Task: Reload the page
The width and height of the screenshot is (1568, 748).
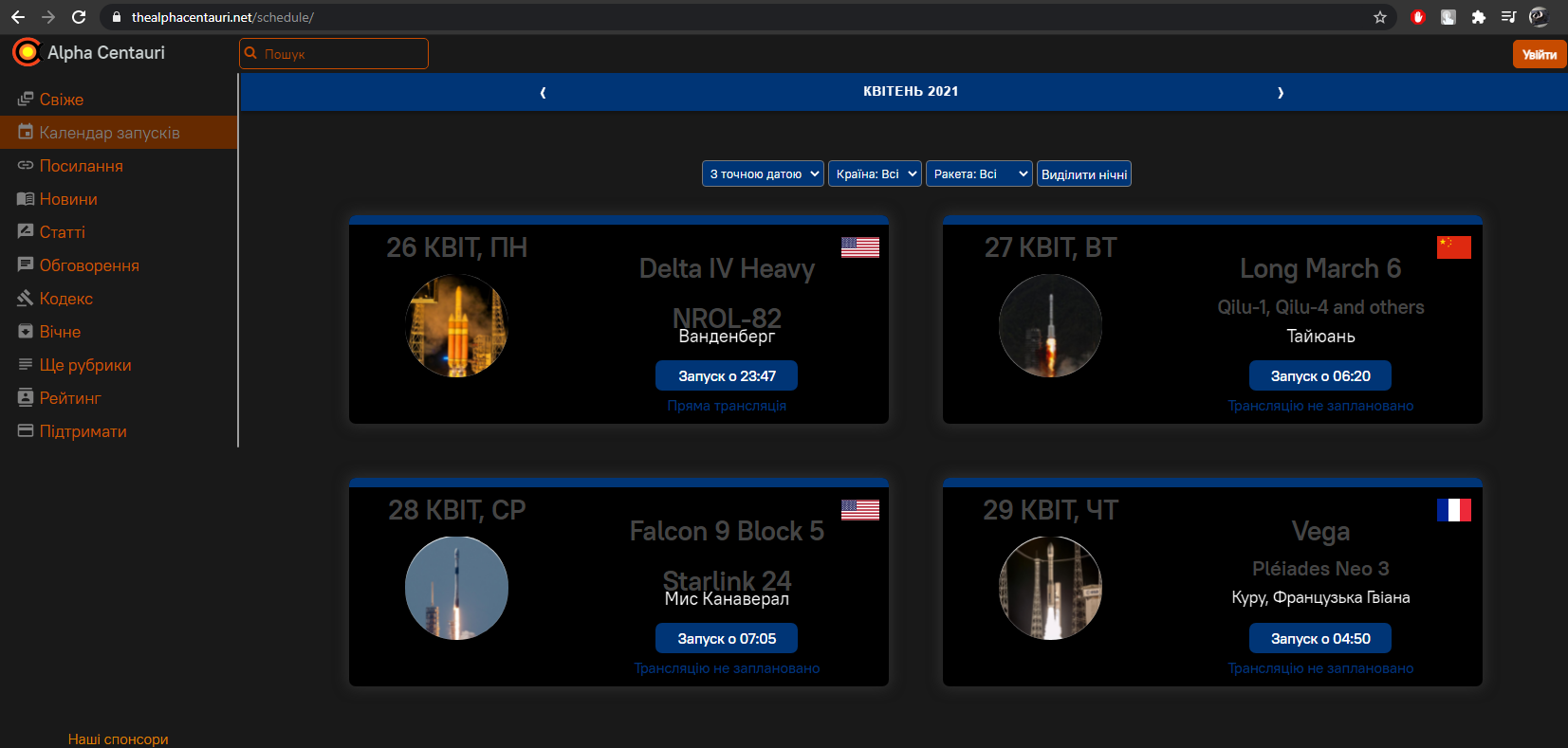Action: click(79, 17)
